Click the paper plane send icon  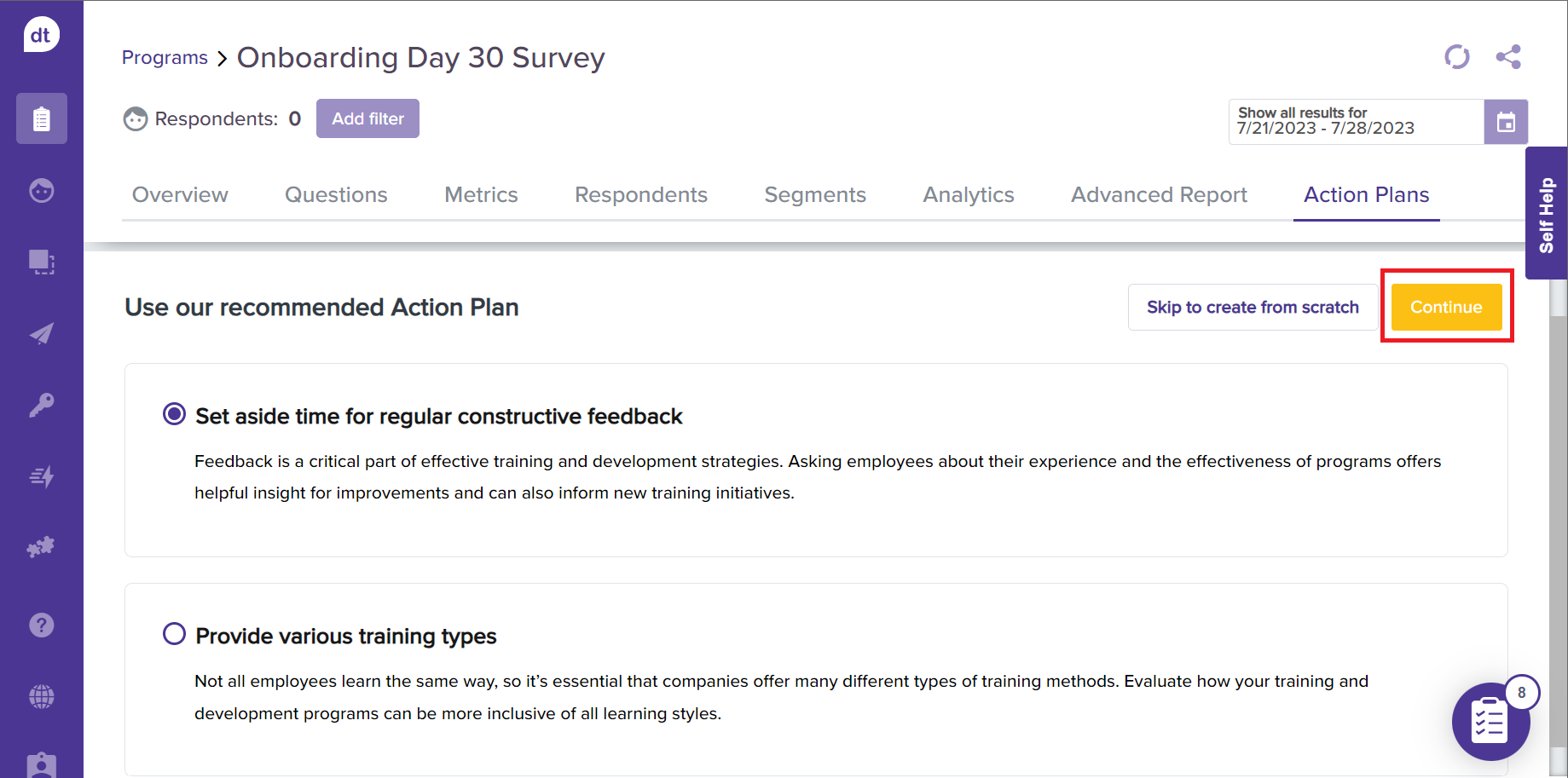point(41,333)
